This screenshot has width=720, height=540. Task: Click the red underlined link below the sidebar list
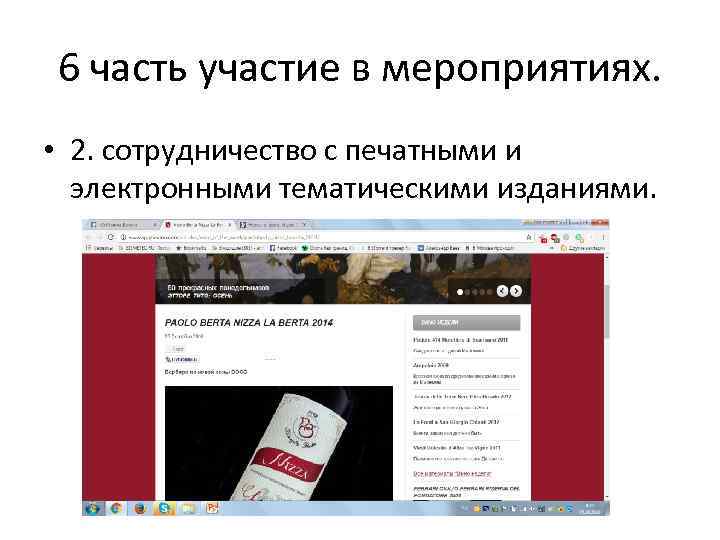click(x=452, y=473)
